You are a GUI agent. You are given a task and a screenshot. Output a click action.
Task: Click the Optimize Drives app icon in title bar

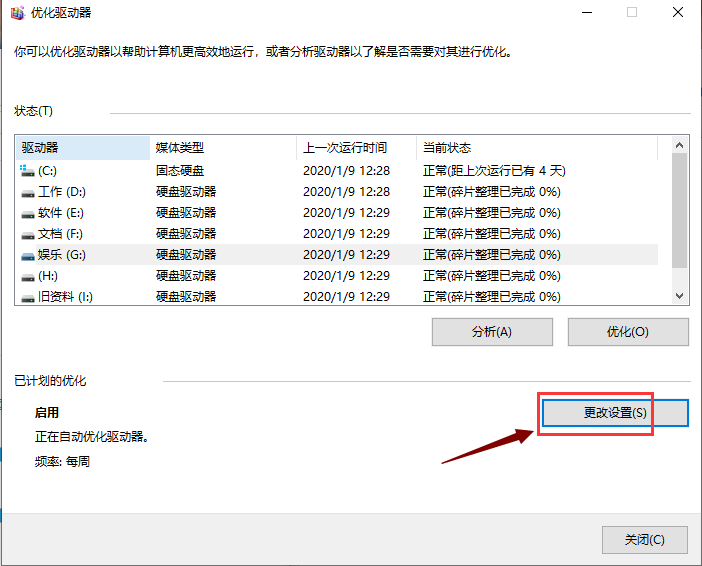pyautogui.click(x=13, y=12)
